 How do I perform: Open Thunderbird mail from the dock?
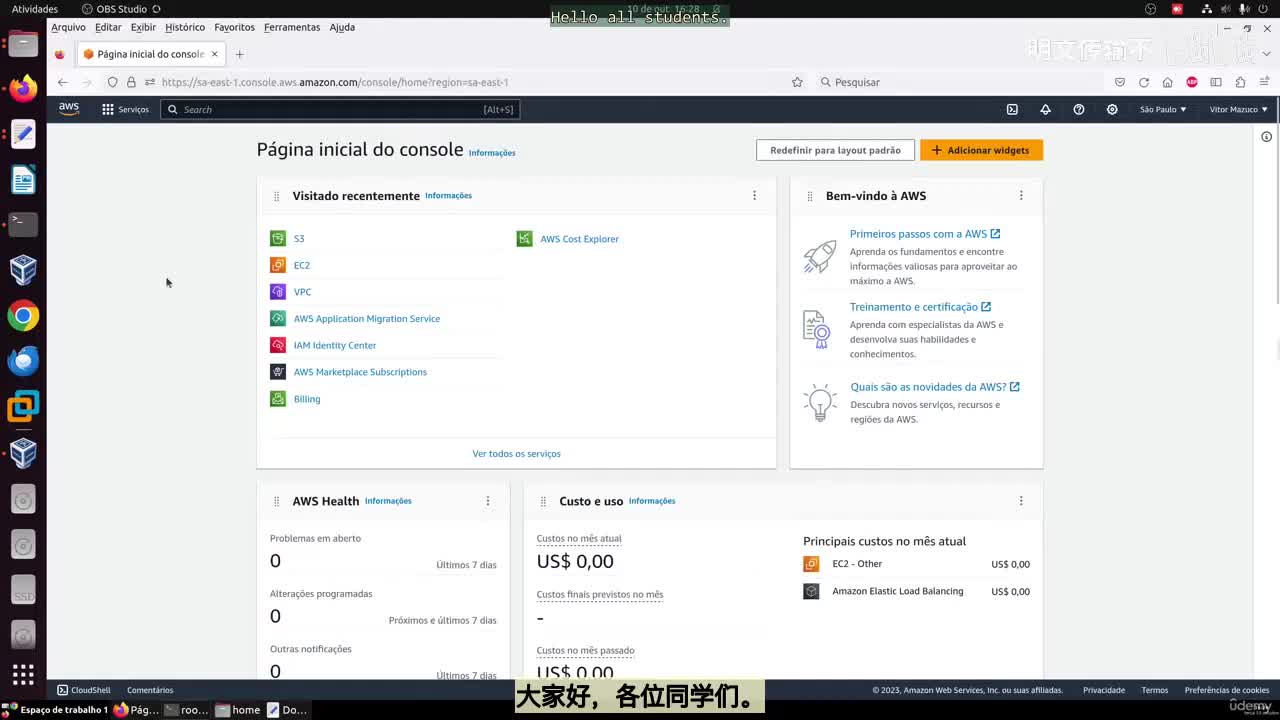[x=23, y=361]
